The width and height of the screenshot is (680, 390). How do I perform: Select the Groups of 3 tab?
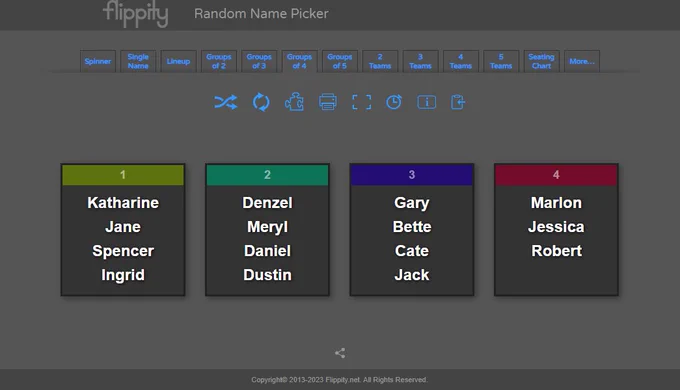coord(259,61)
